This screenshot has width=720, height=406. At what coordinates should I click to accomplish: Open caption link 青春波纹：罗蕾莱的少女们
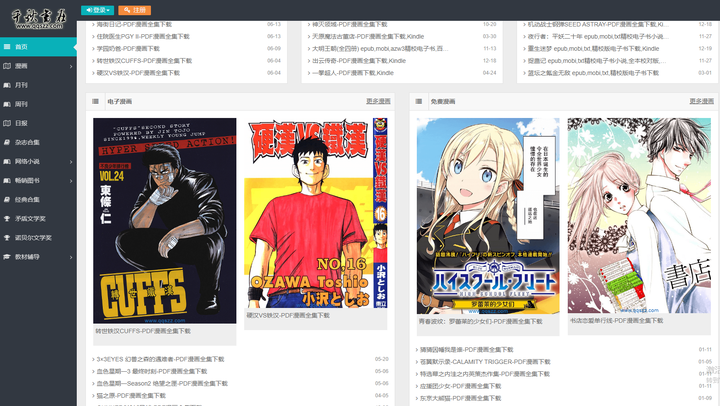pos(481,321)
